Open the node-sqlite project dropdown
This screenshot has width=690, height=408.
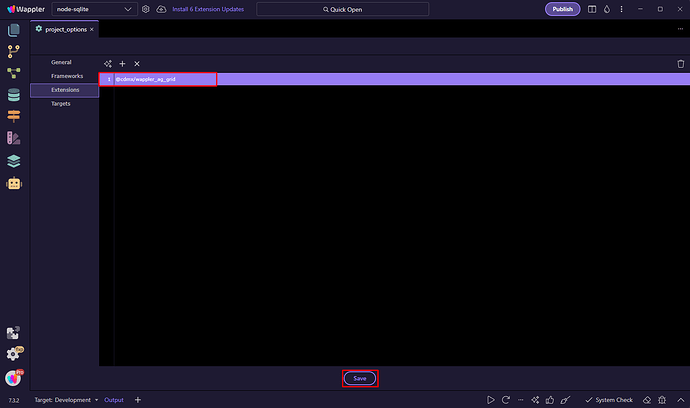(x=94, y=9)
